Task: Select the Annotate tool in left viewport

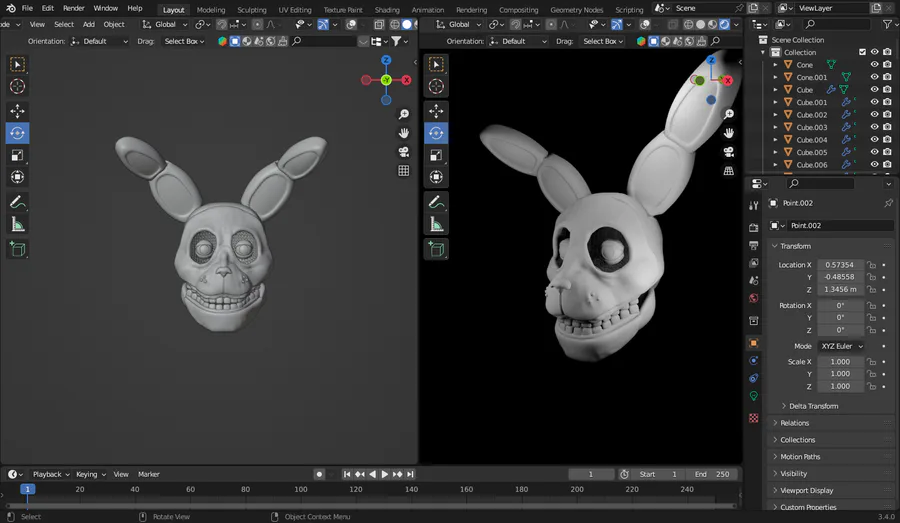Action: click(x=17, y=202)
